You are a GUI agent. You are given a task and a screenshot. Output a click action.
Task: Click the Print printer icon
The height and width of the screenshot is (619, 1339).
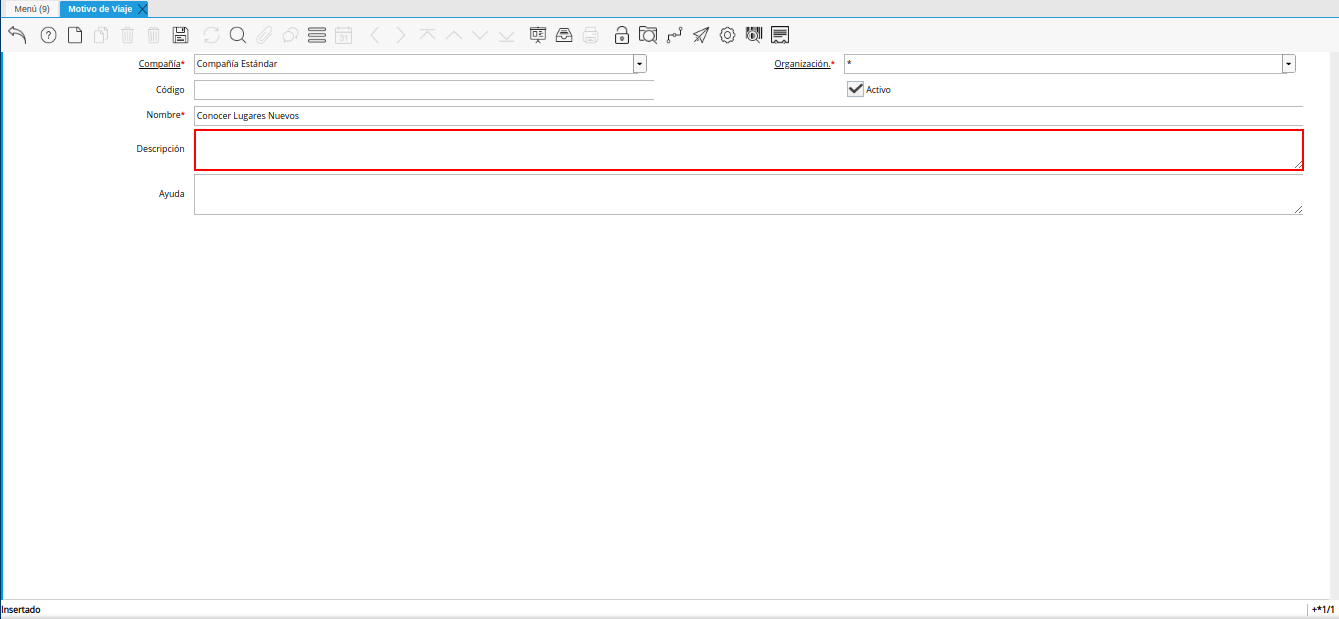591,35
